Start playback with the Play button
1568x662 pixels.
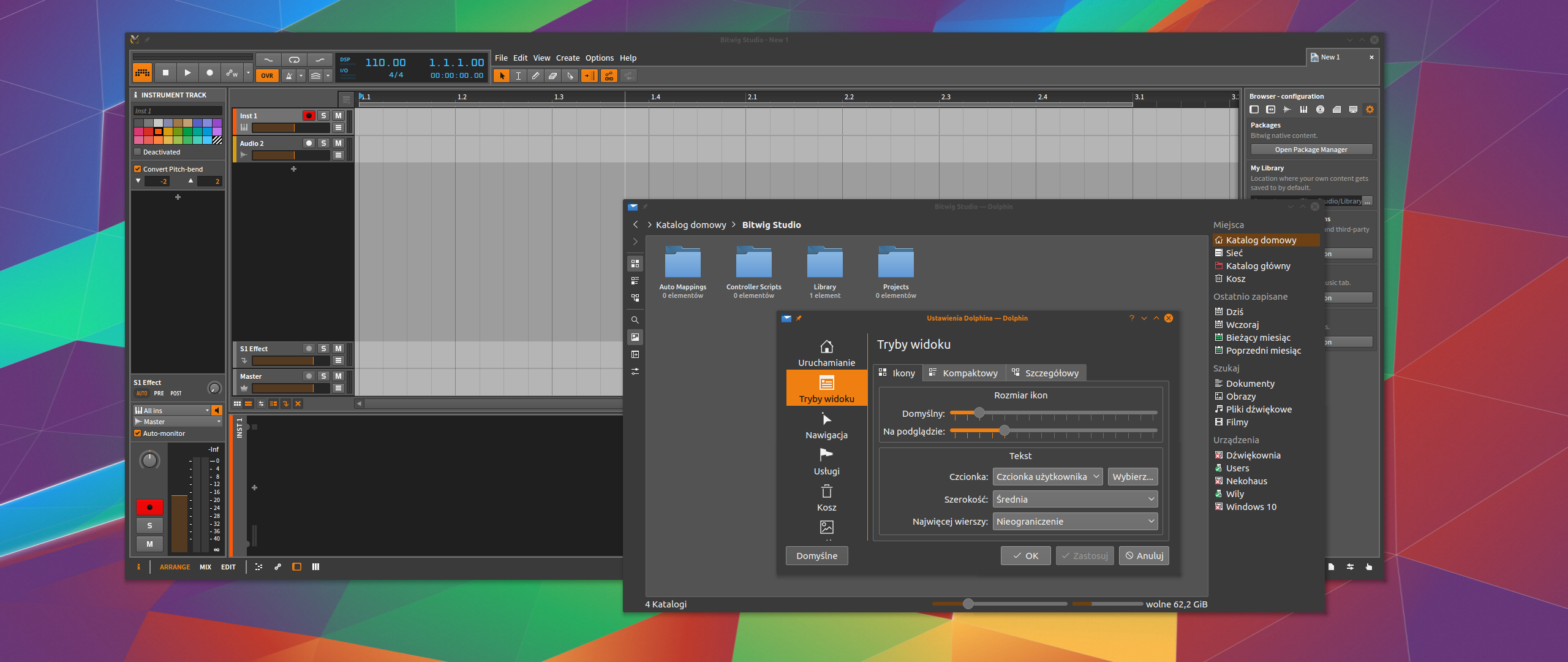click(187, 73)
